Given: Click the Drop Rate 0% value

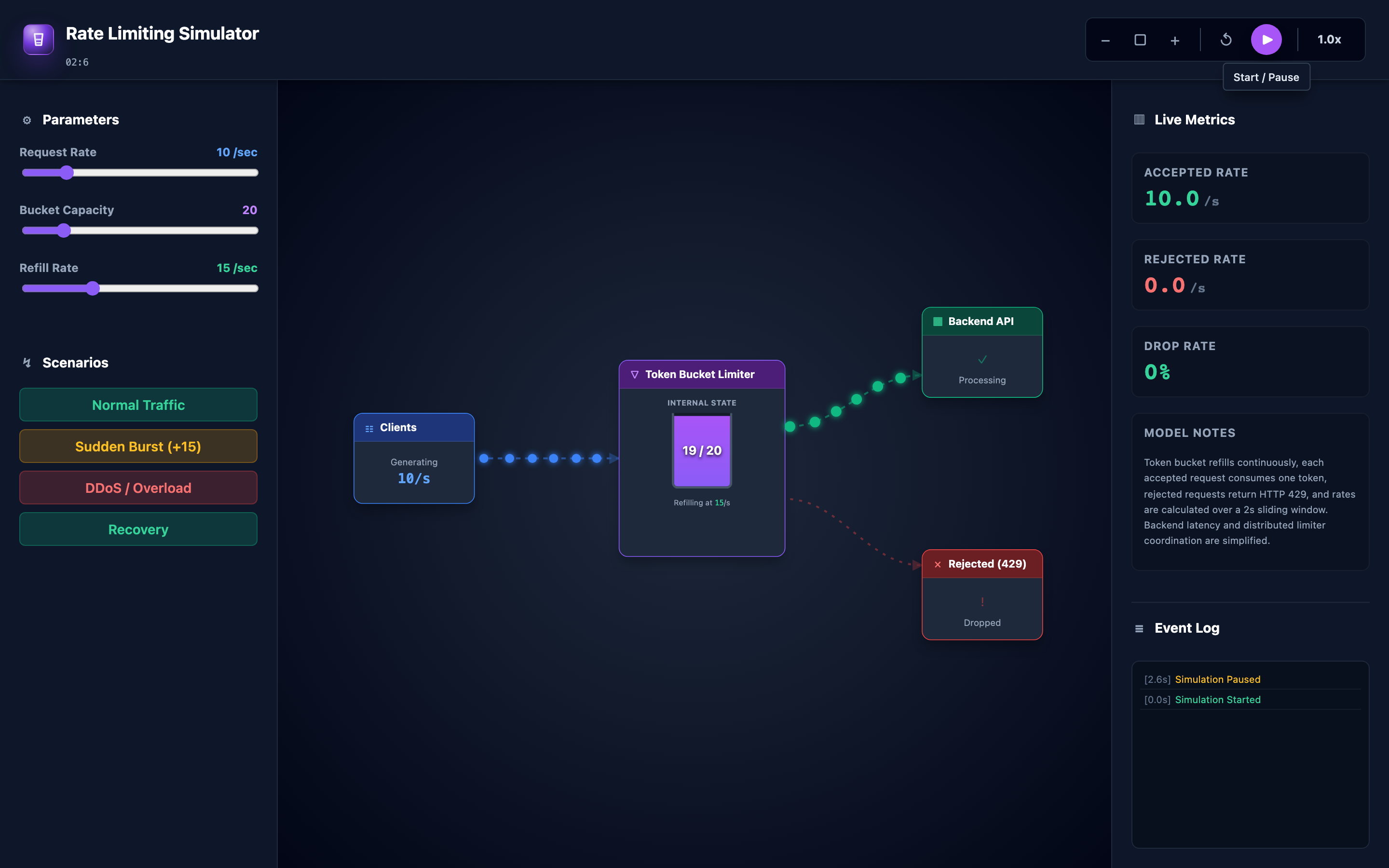Looking at the screenshot, I should 1157,372.
